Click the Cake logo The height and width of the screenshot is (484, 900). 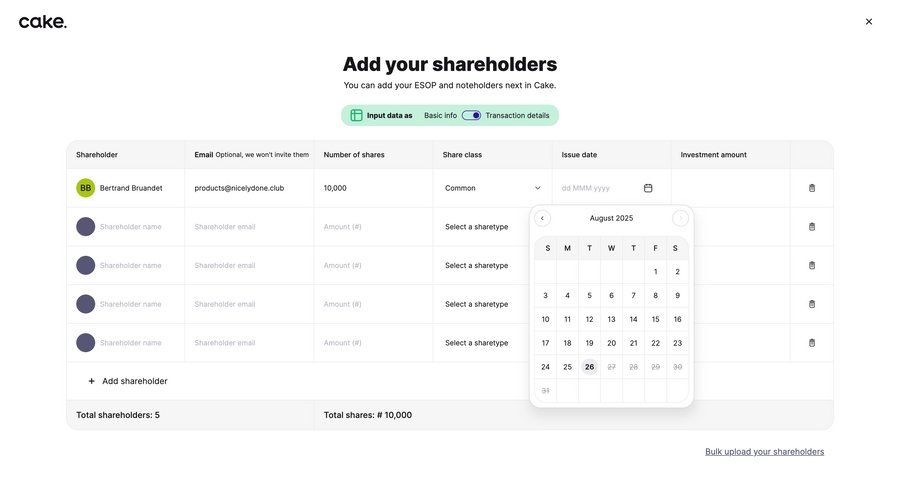coord(43,22)
